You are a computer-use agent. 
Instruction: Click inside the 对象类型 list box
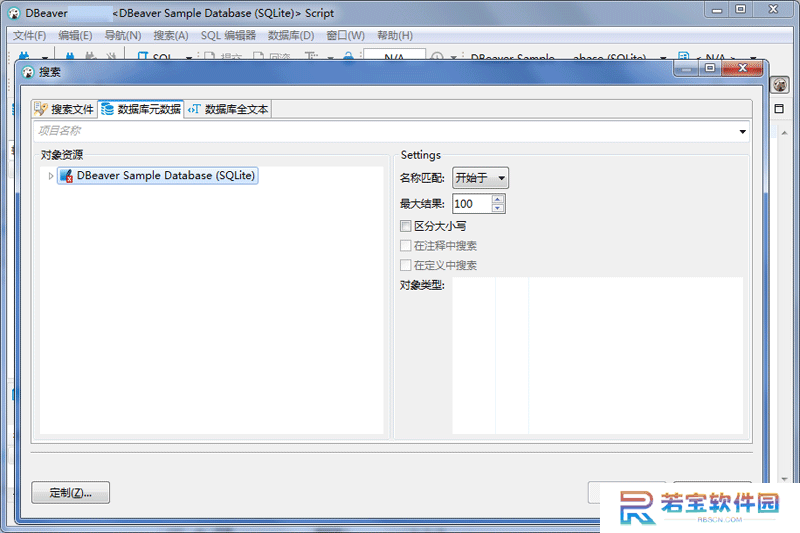click(597, 356)
